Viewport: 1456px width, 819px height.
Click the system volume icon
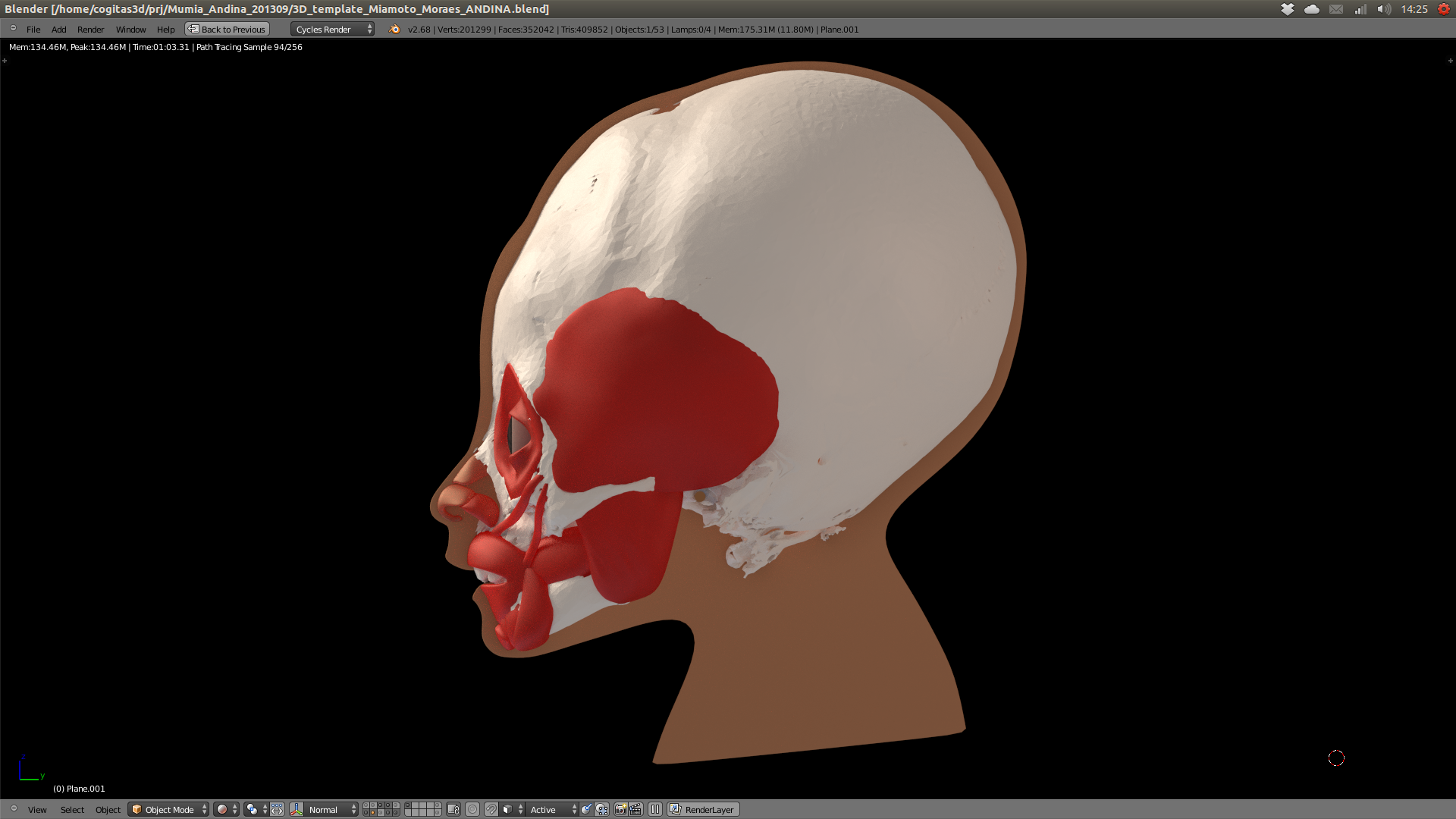[x=1384, y=9]
